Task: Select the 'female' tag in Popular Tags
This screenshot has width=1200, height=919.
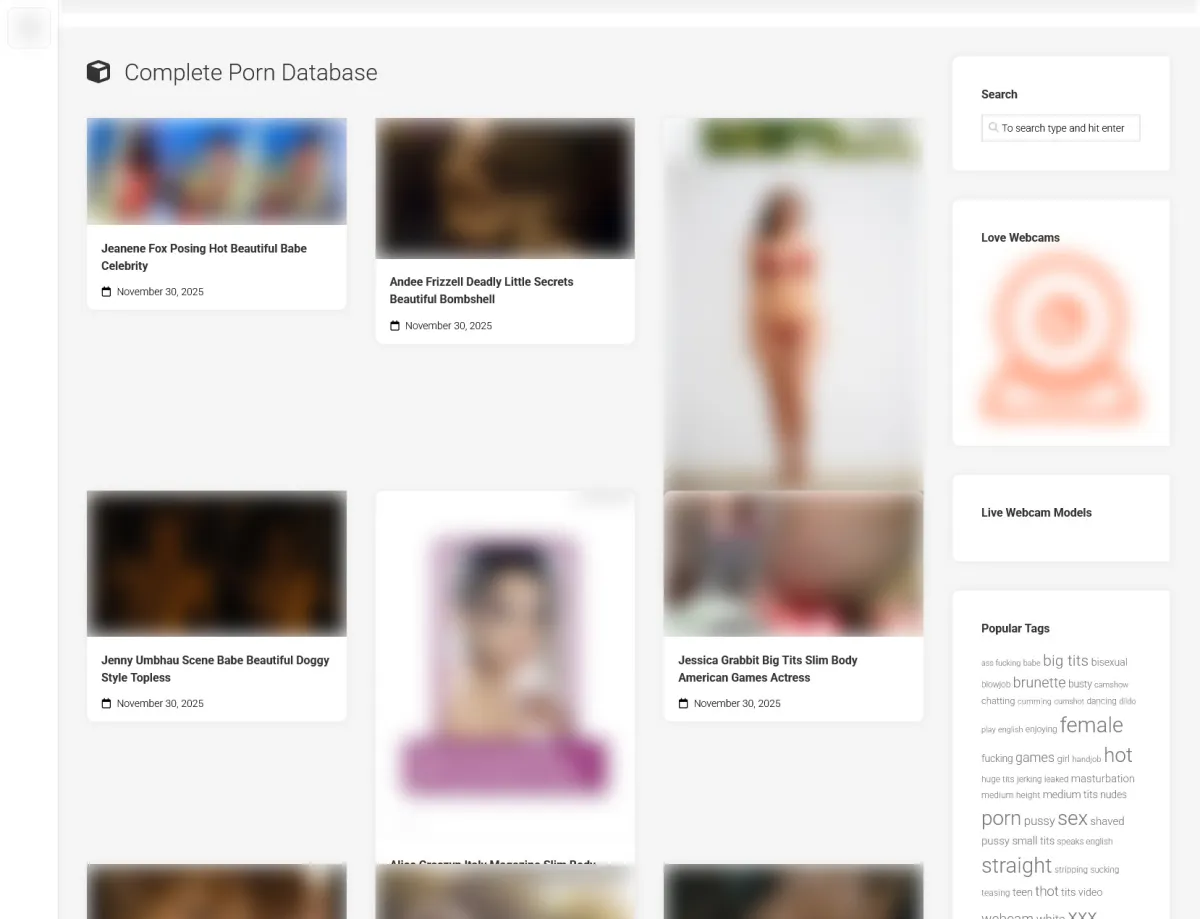Action: [1091, 725]
